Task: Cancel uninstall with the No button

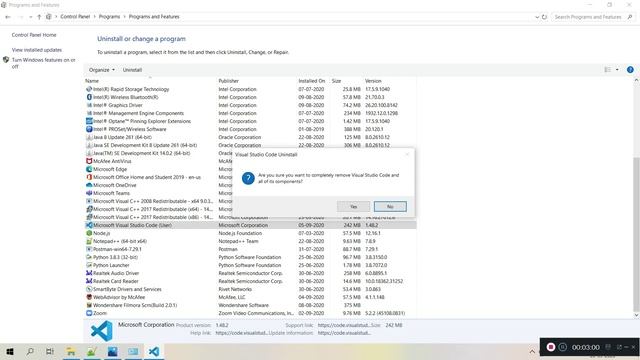Action: (x=390, y=207)
